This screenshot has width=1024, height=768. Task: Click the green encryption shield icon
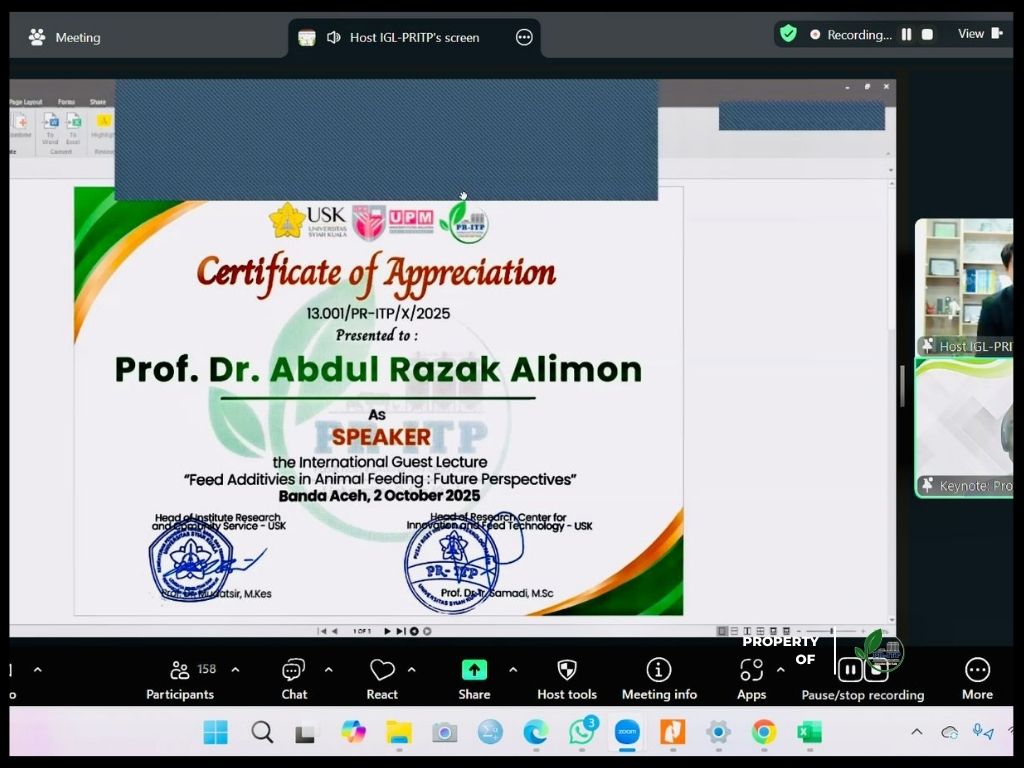pyautogui.click(x=788, y=34)
